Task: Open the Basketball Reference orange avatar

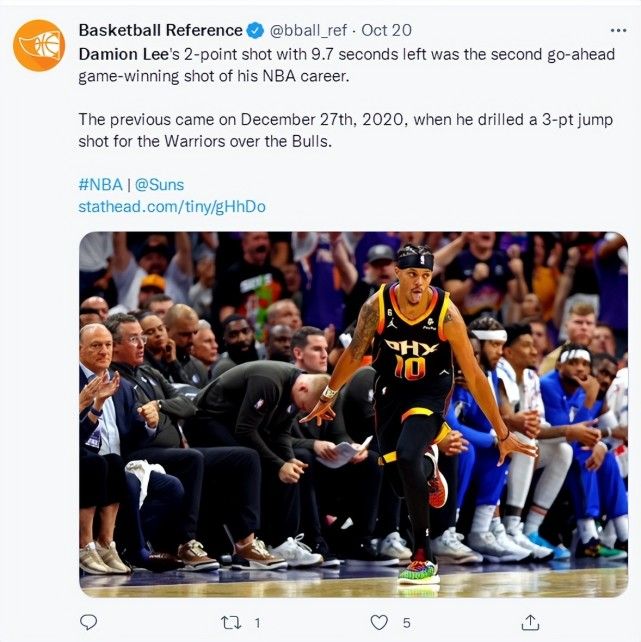Action: tap(39, 45)
